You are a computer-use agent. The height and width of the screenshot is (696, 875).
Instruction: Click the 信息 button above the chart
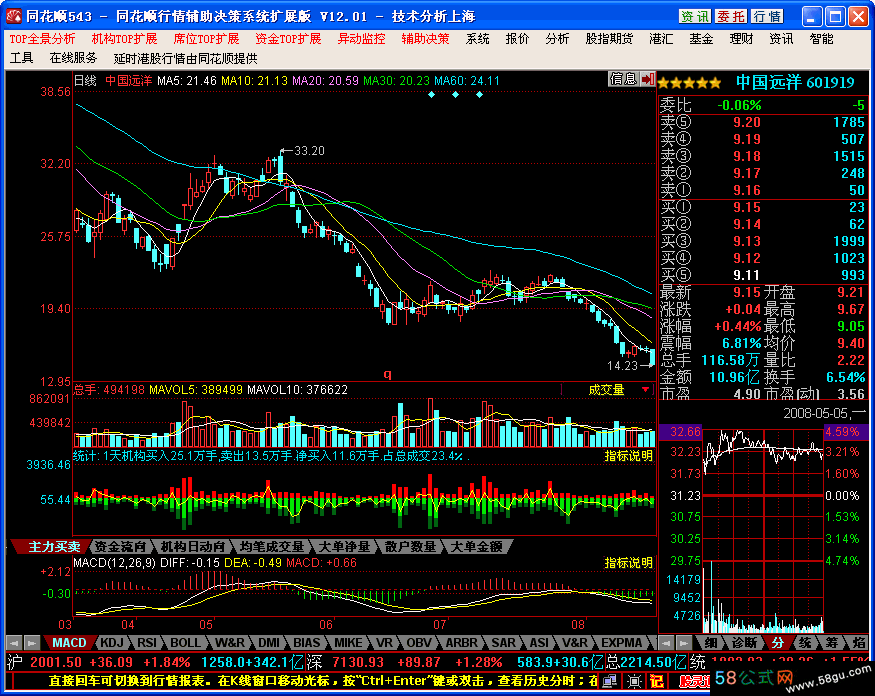tap(623, 79)
